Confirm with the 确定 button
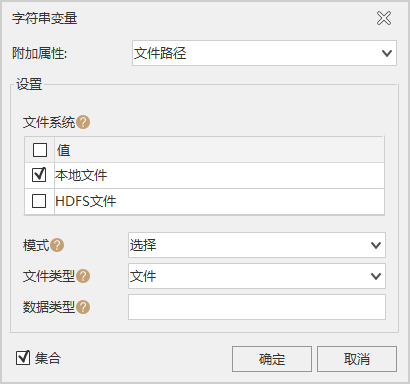Screen dimensions: 410x384 click(x=272, y=359)
